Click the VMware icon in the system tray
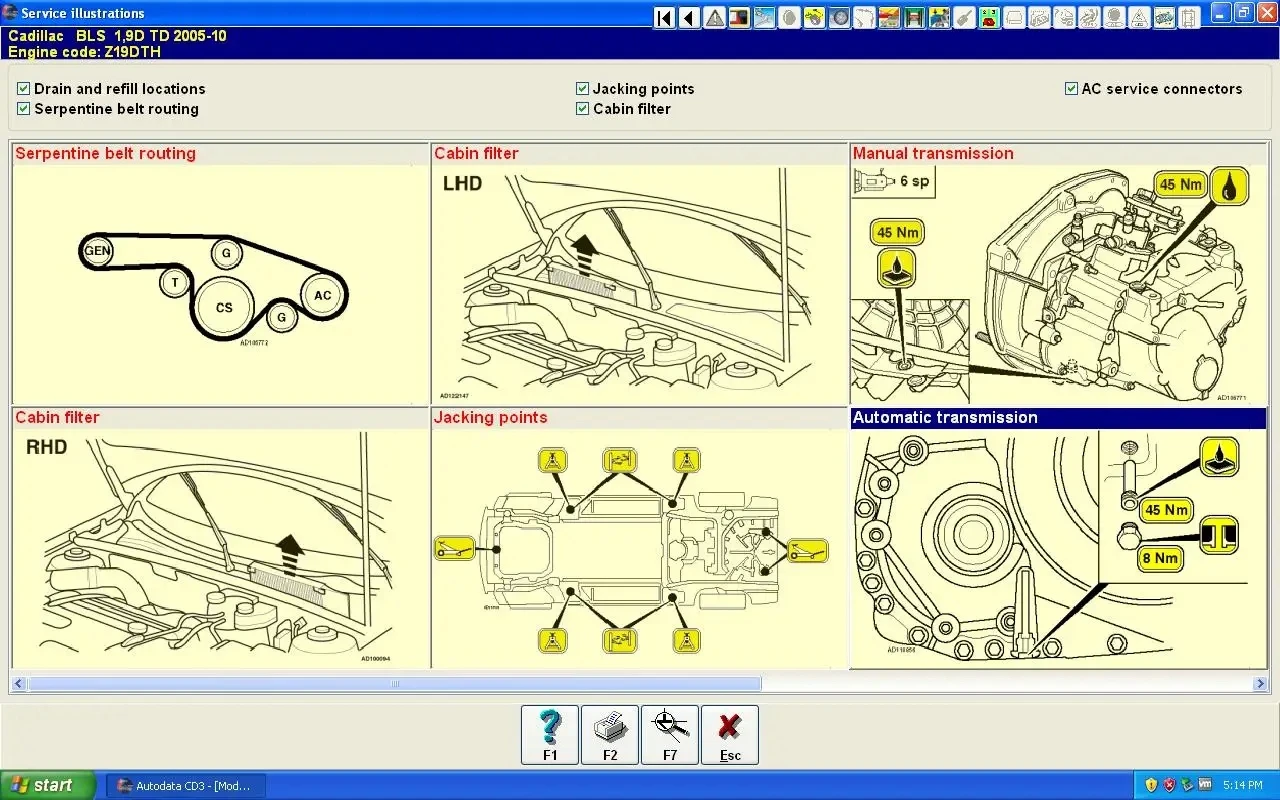 click(x=1204, y=785)
